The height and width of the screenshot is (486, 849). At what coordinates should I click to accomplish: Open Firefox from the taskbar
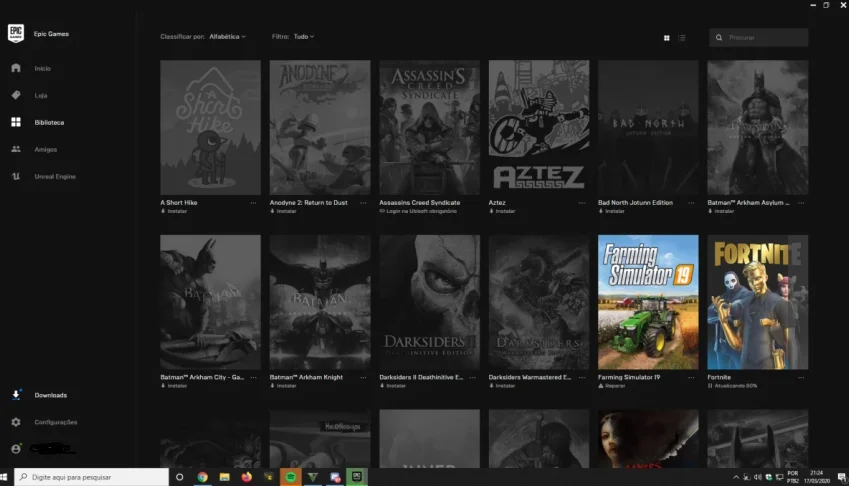click(x=247, y=477)
